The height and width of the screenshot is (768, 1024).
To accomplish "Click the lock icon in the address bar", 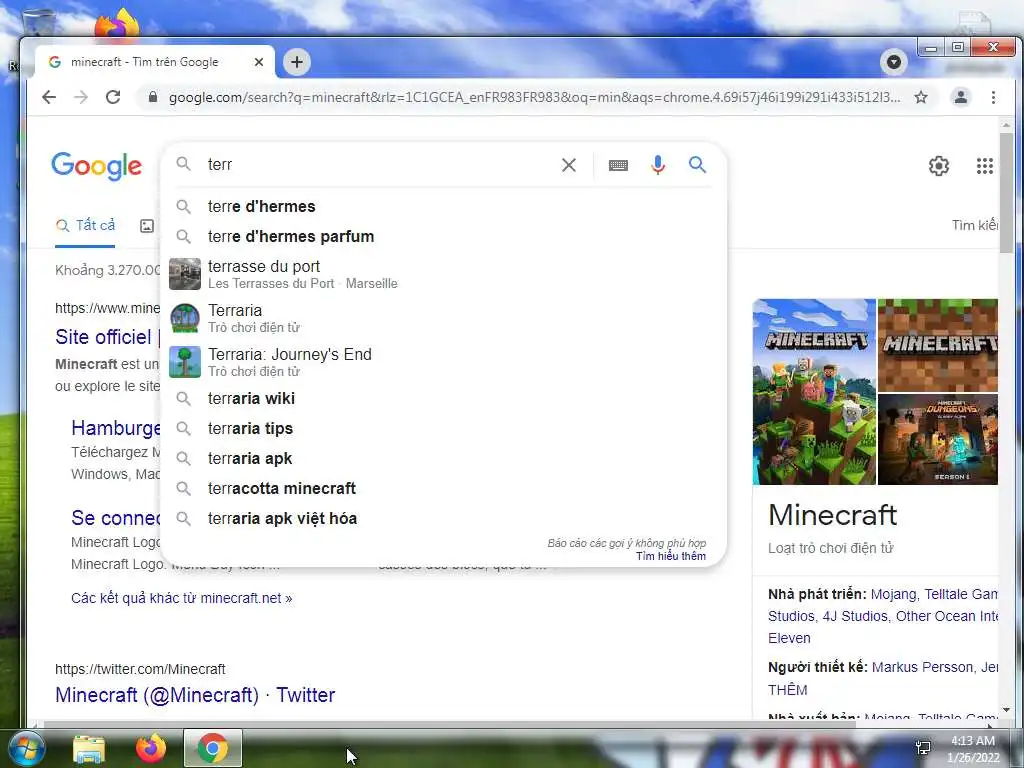I will pos(153,97).
